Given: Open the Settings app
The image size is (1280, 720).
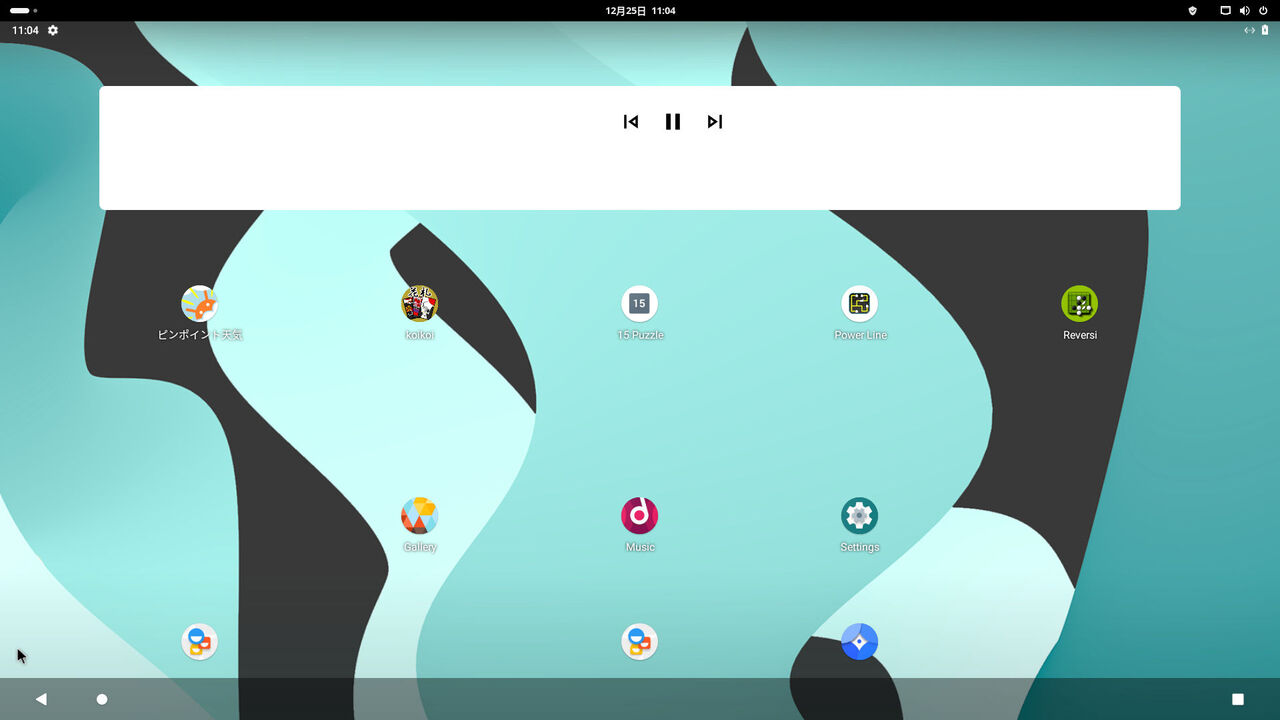Looking at the screenshot, I should coord(859,516).
